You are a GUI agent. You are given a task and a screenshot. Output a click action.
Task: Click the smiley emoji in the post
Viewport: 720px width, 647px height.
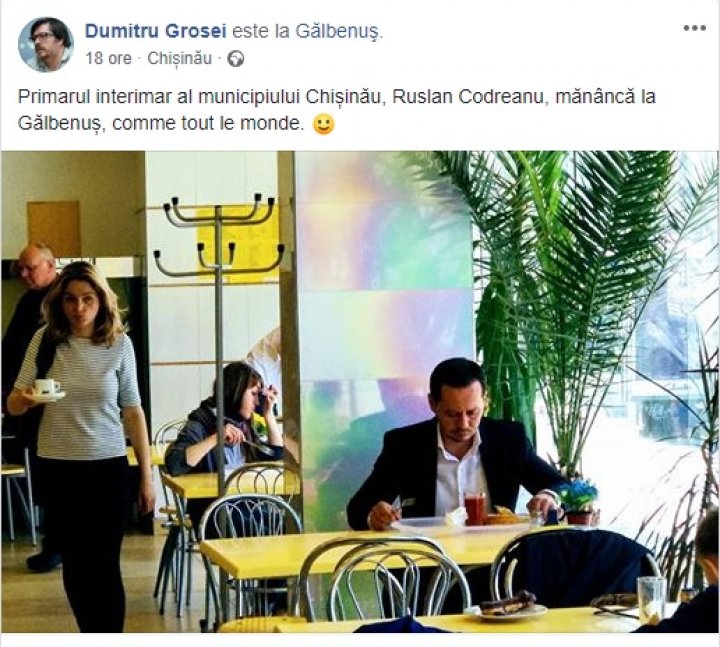(x=324, y=124)
